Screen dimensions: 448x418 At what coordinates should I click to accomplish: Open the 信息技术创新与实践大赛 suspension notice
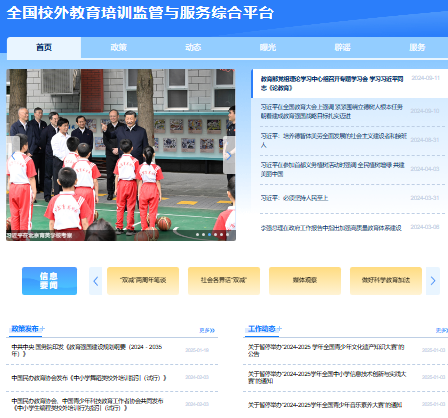(x=327, y=377)
